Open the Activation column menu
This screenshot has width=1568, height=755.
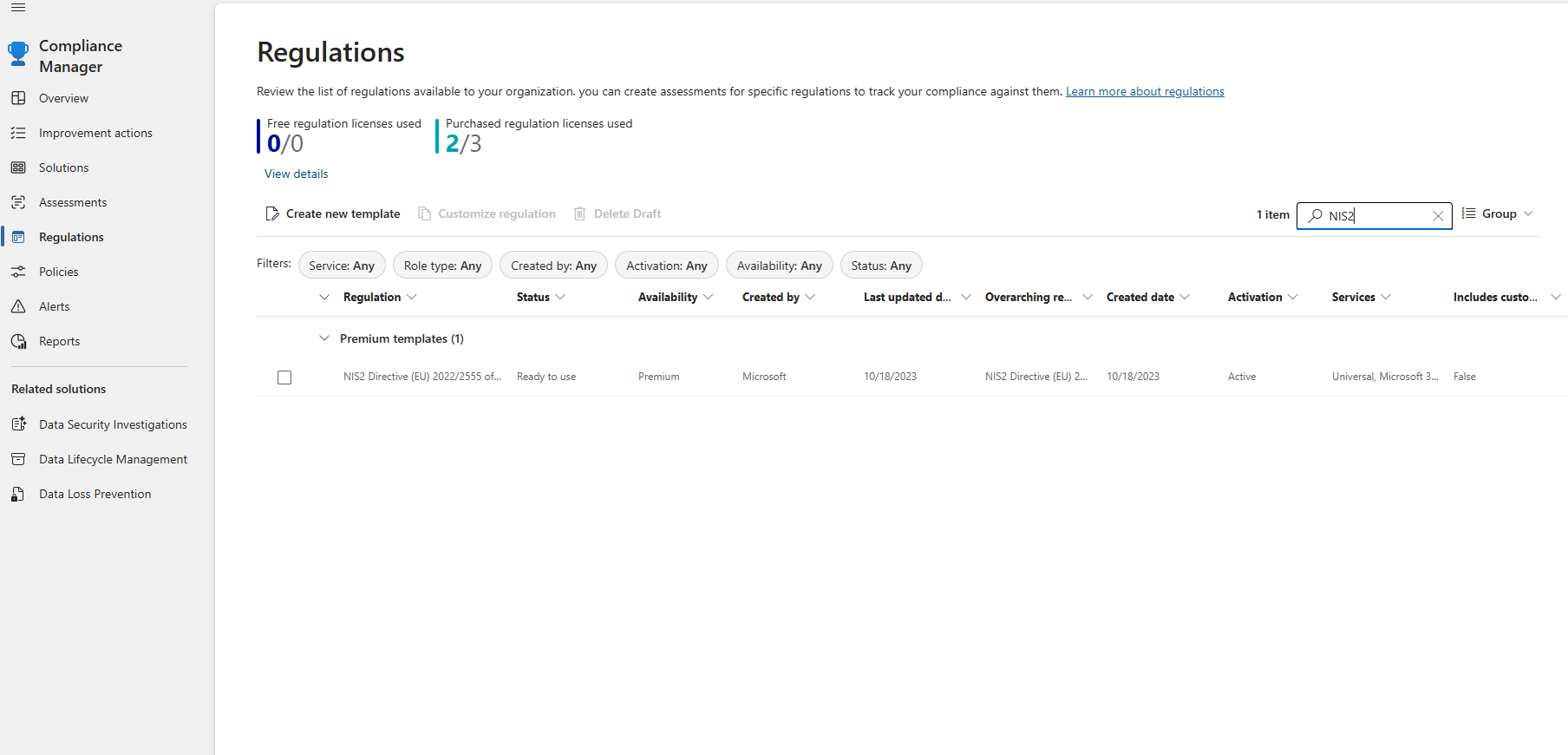click(x=1293, y=297)
